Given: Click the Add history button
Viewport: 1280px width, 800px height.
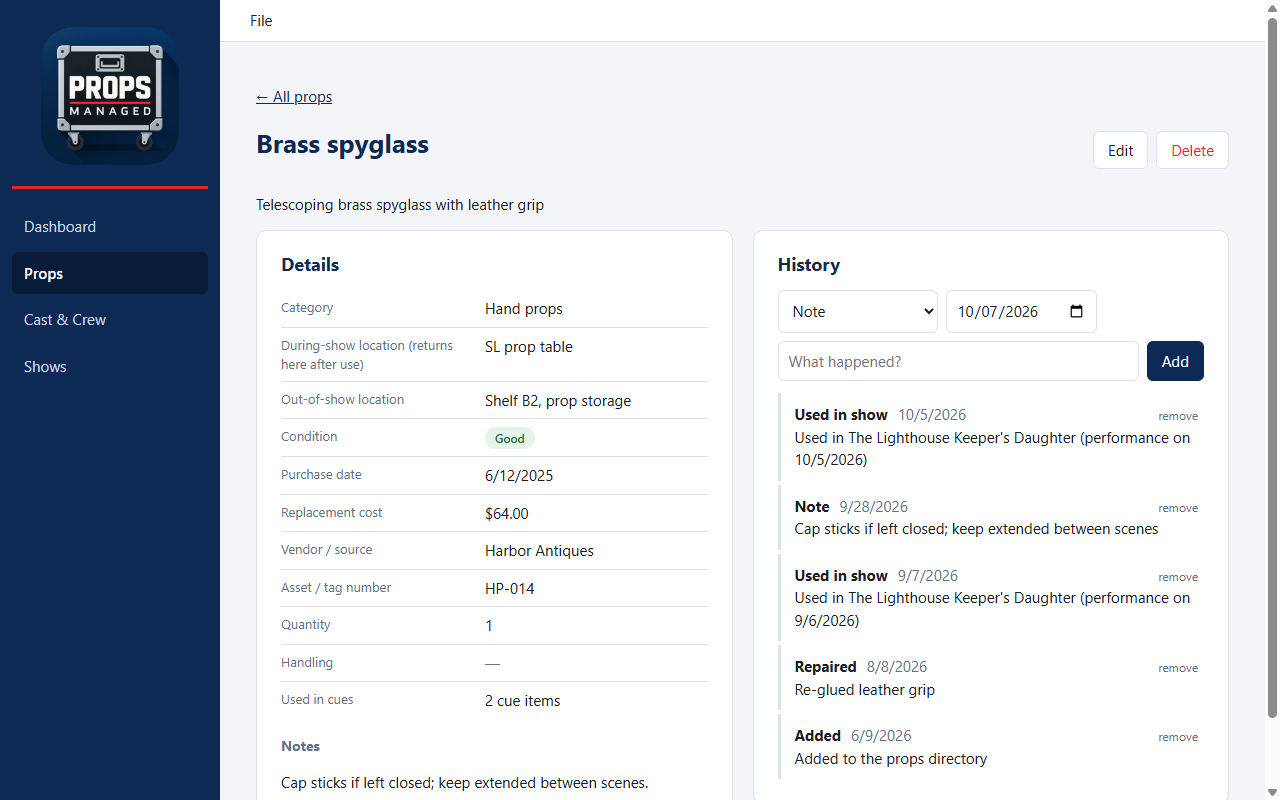Looking at the screenshot, I should pyautogui.click(x=1175, y=361).
